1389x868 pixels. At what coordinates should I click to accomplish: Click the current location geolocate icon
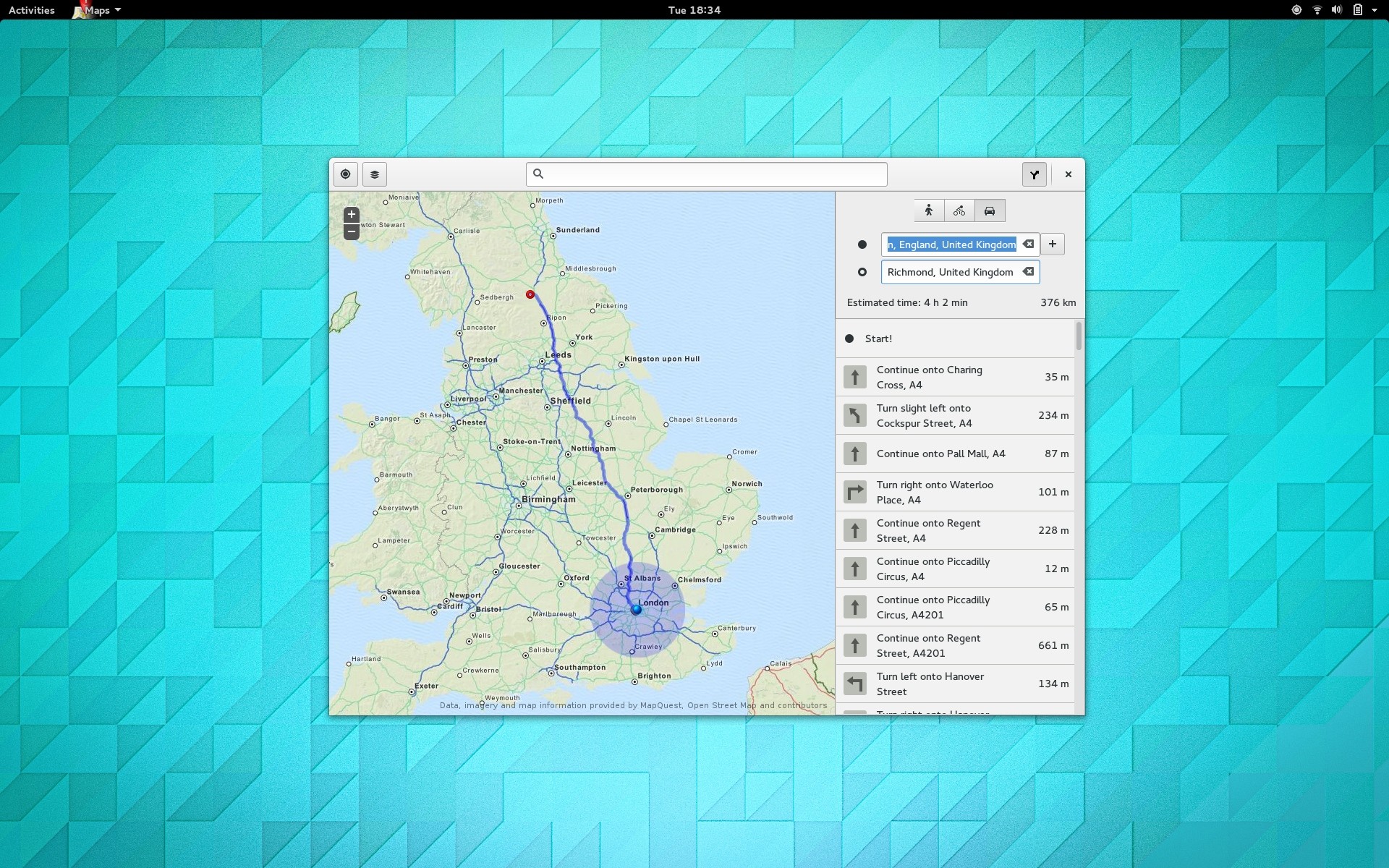tap(345, 174)
